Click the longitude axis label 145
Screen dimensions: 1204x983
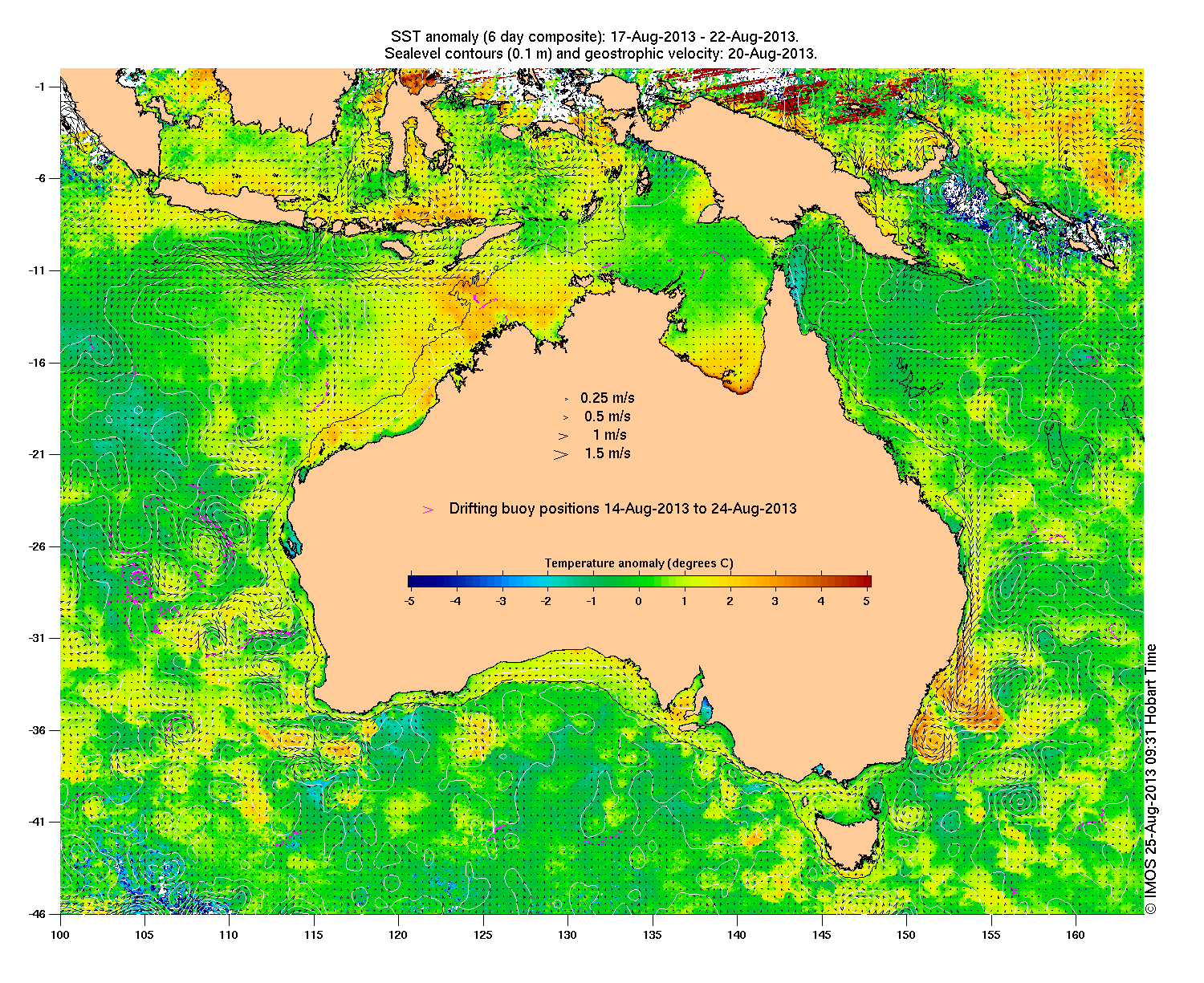[x=822, y=935]
